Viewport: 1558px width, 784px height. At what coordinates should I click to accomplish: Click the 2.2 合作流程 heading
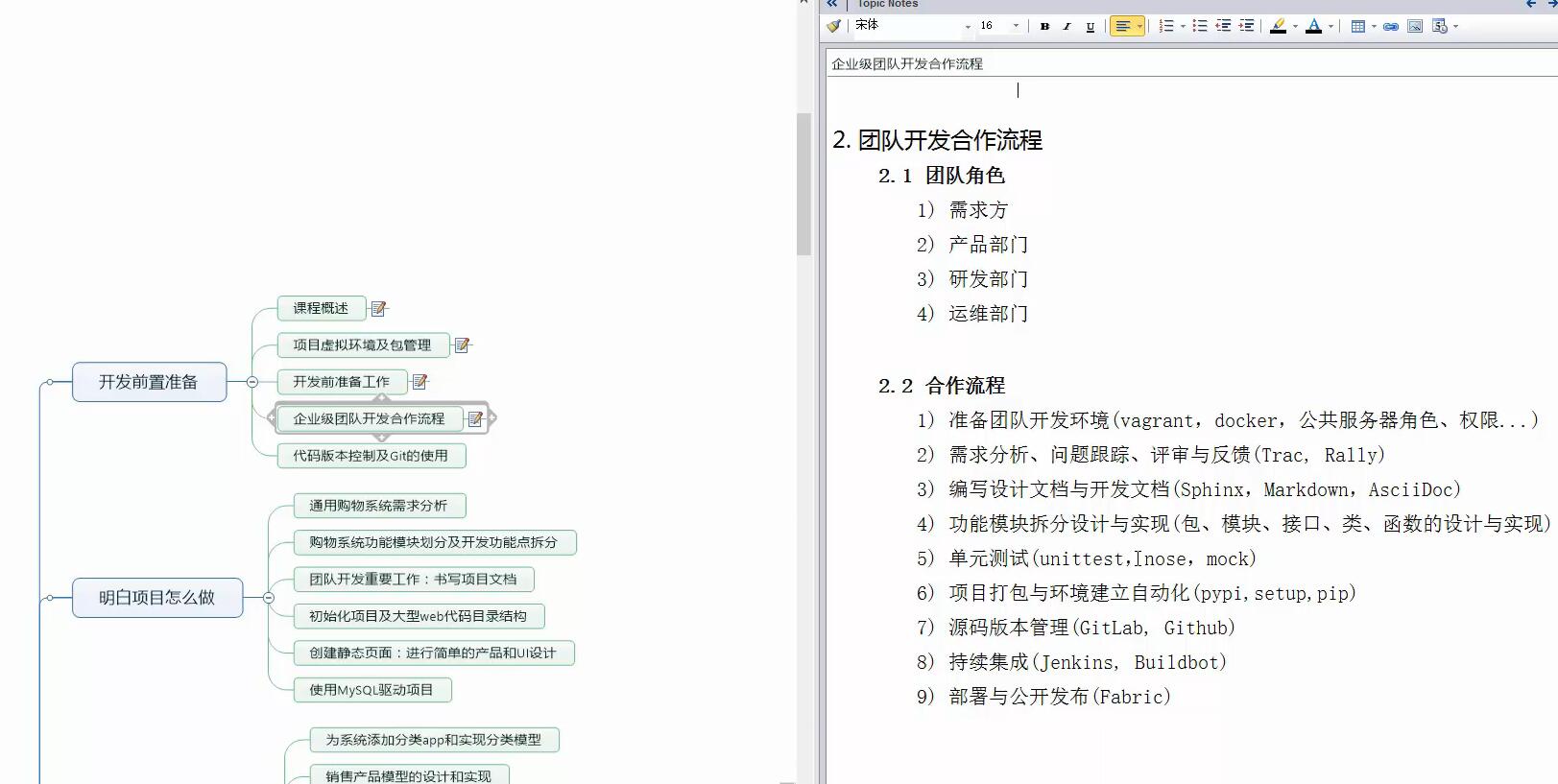pyautogui.click(x=942, y=386)
